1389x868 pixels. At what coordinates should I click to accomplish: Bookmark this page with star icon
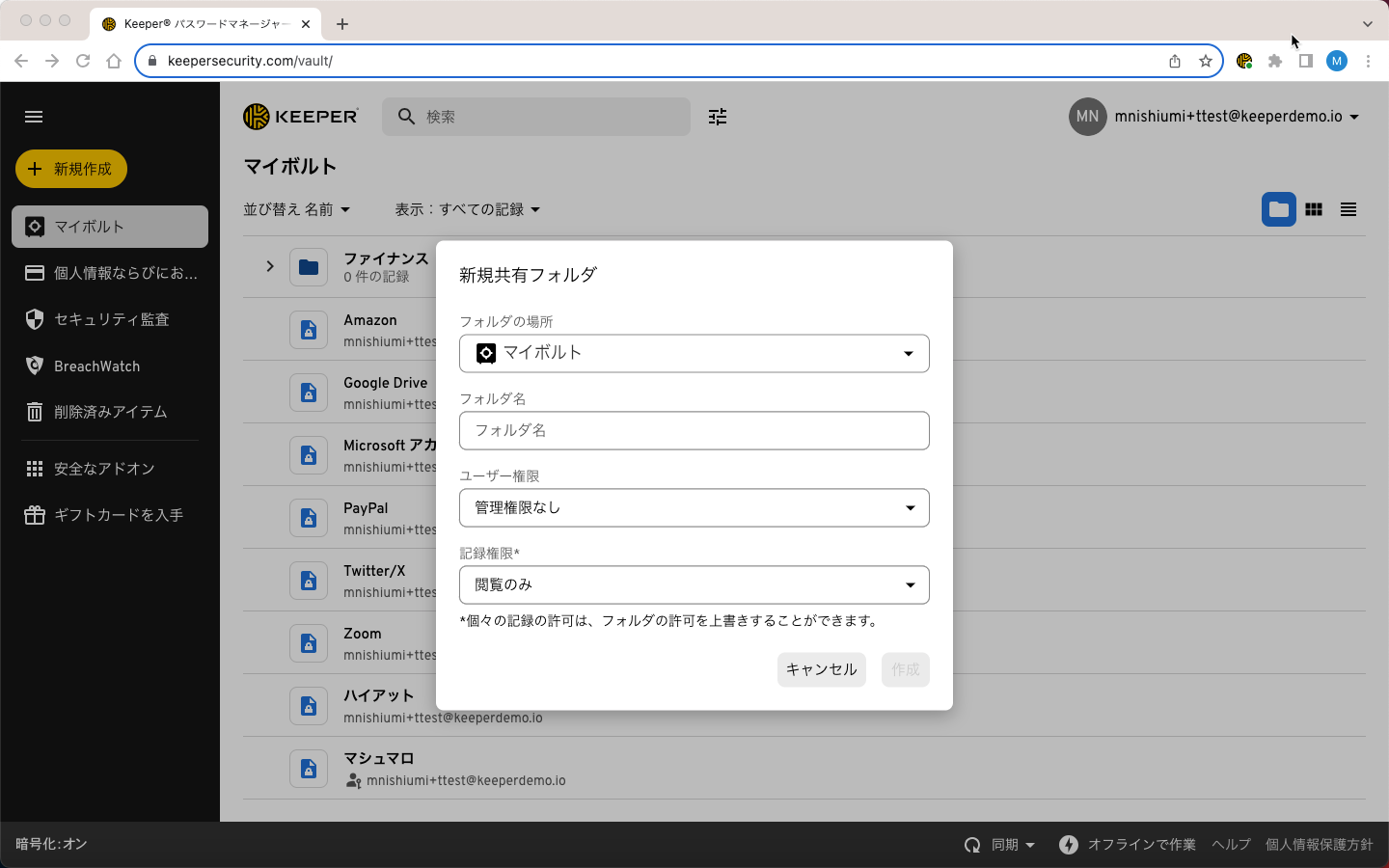1206,61
